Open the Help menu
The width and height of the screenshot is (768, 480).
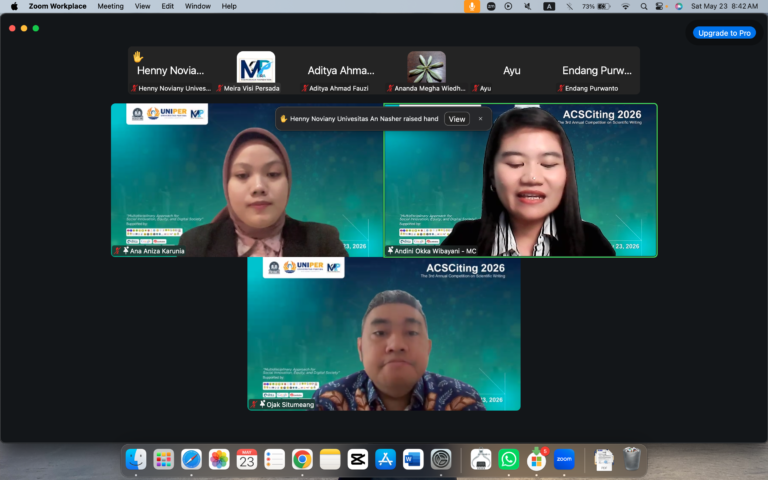click(229, 6)
